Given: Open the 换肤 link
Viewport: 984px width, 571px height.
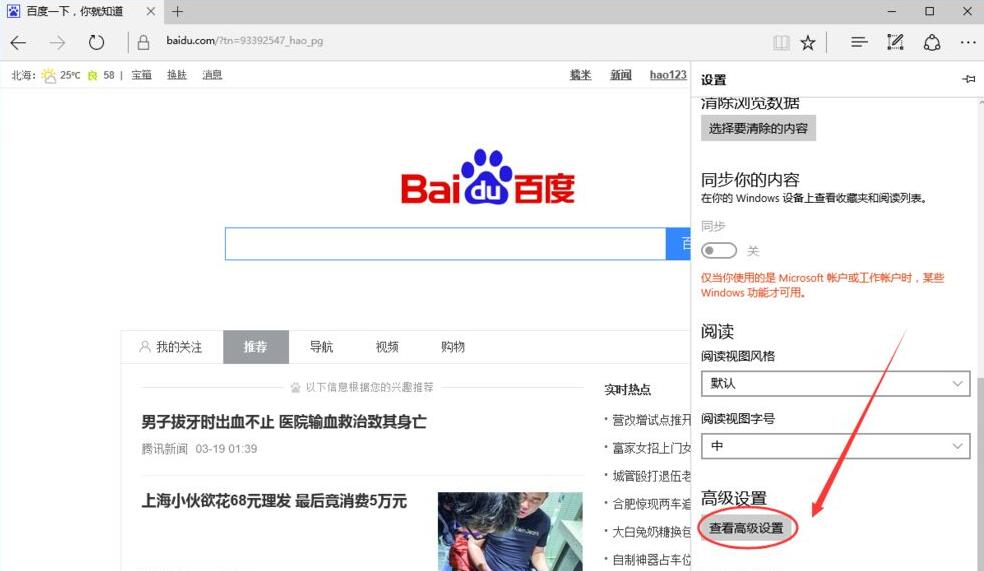Looking at the screenshot, I should coord(177,75).
